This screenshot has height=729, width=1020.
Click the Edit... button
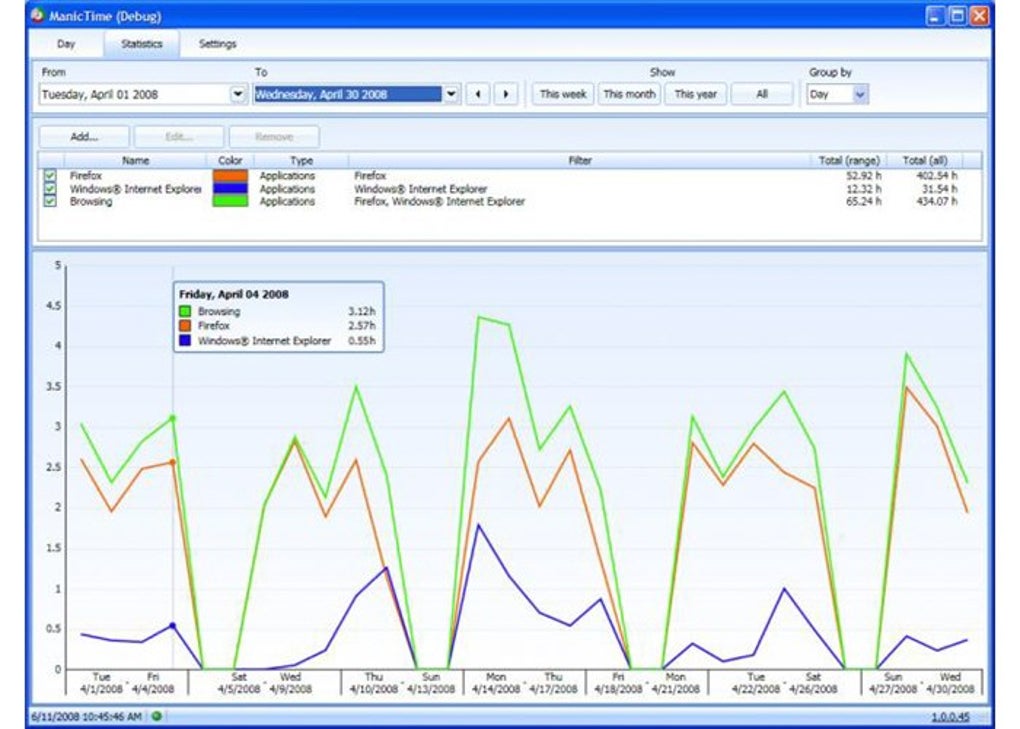(179, 137)
